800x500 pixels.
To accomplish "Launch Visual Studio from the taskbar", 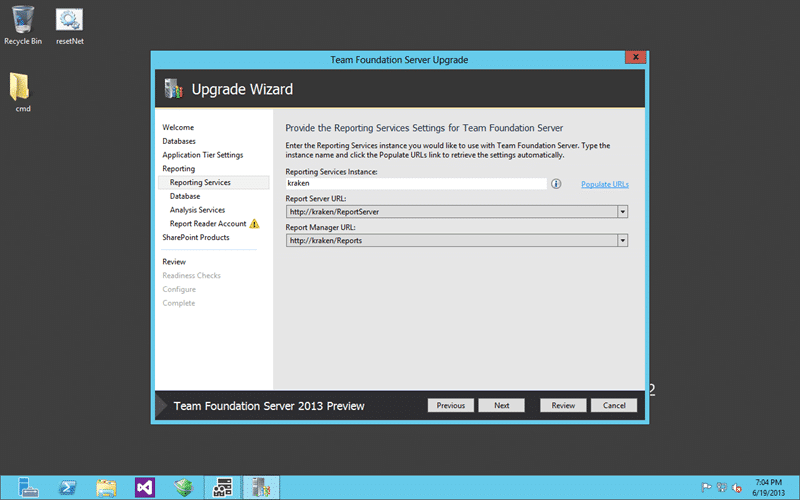I will tap(145, 488).
